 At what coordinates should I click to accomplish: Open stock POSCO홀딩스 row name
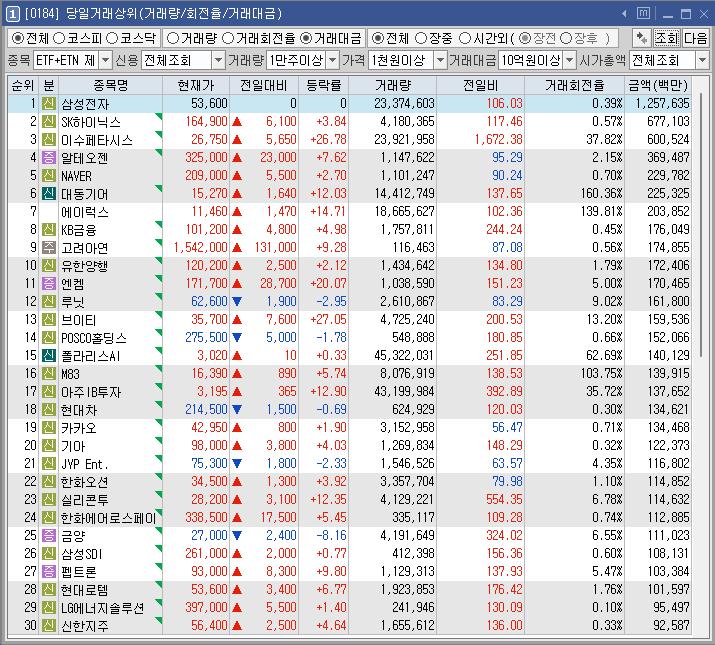(x=93, y=338)
